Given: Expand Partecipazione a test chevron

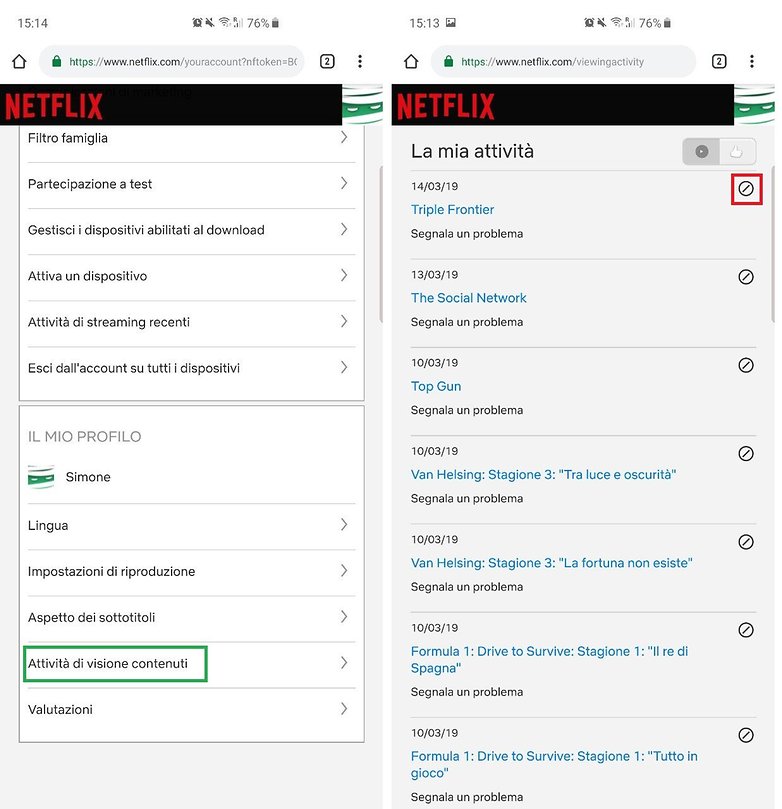Looking at the screenshot, I should (x=344, y=183).
